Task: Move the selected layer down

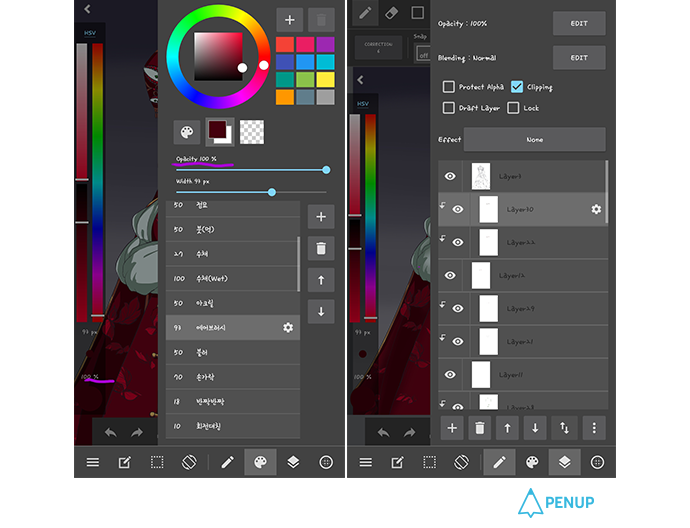Action: pos(535,428)
